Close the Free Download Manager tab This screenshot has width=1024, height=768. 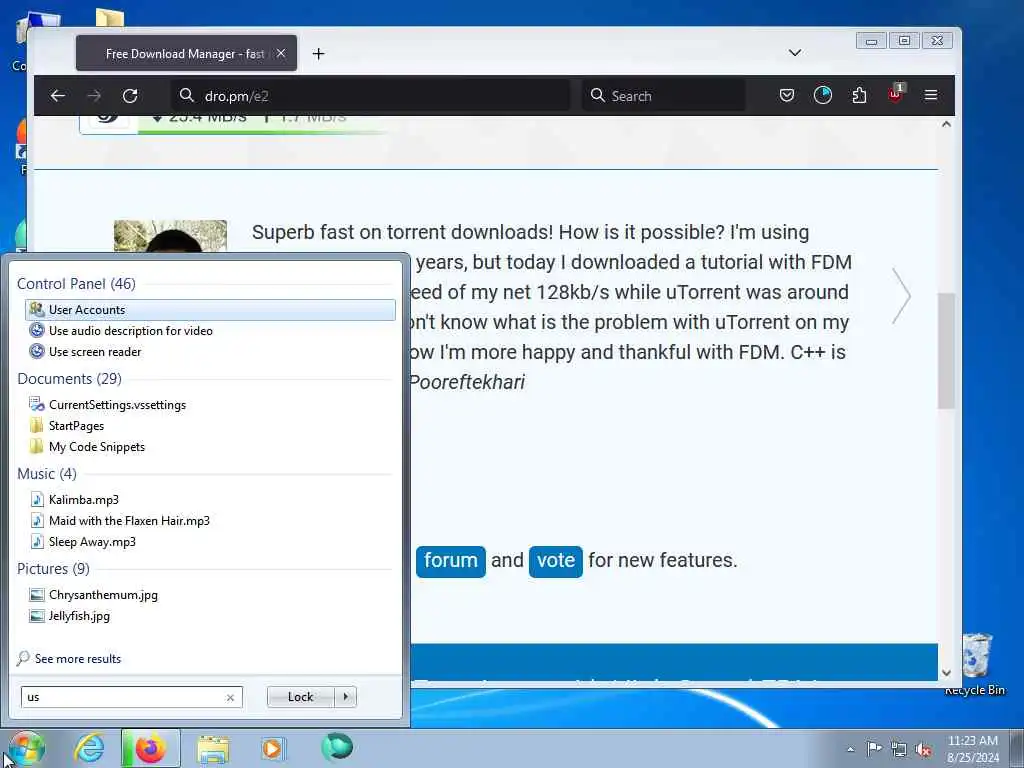(281, 54)
